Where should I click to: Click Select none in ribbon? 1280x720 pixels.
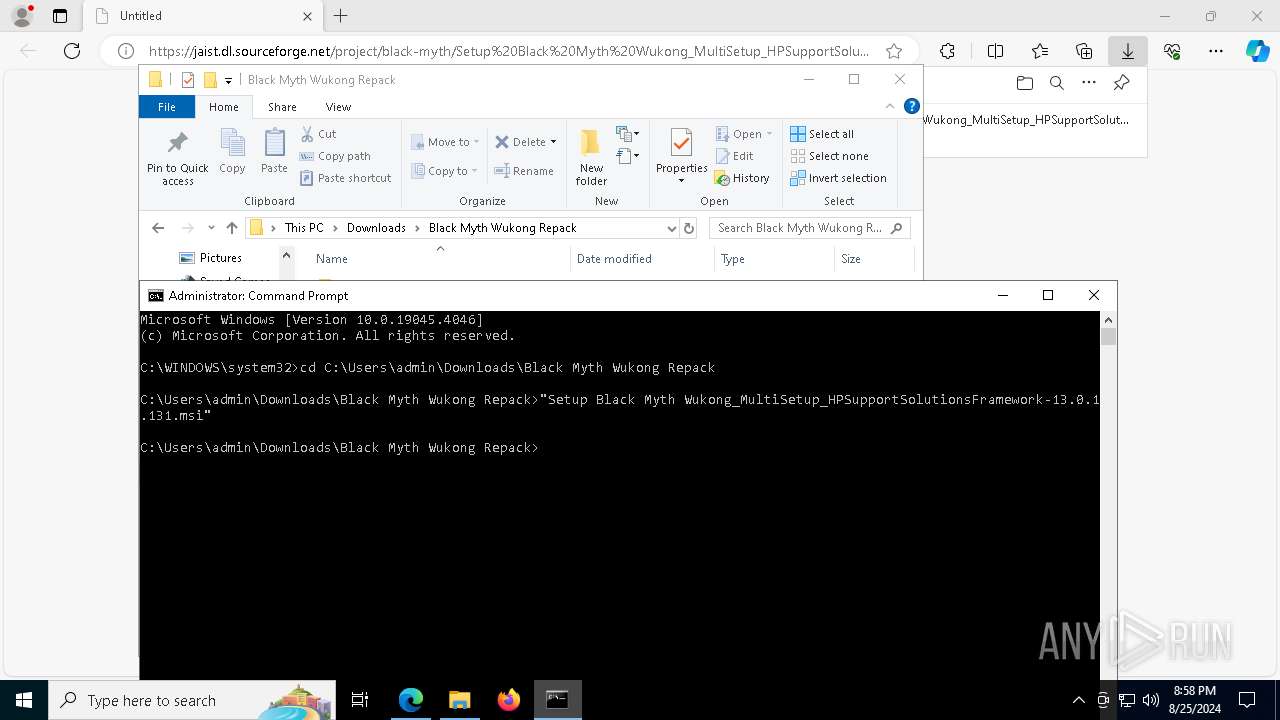[829, 156]
